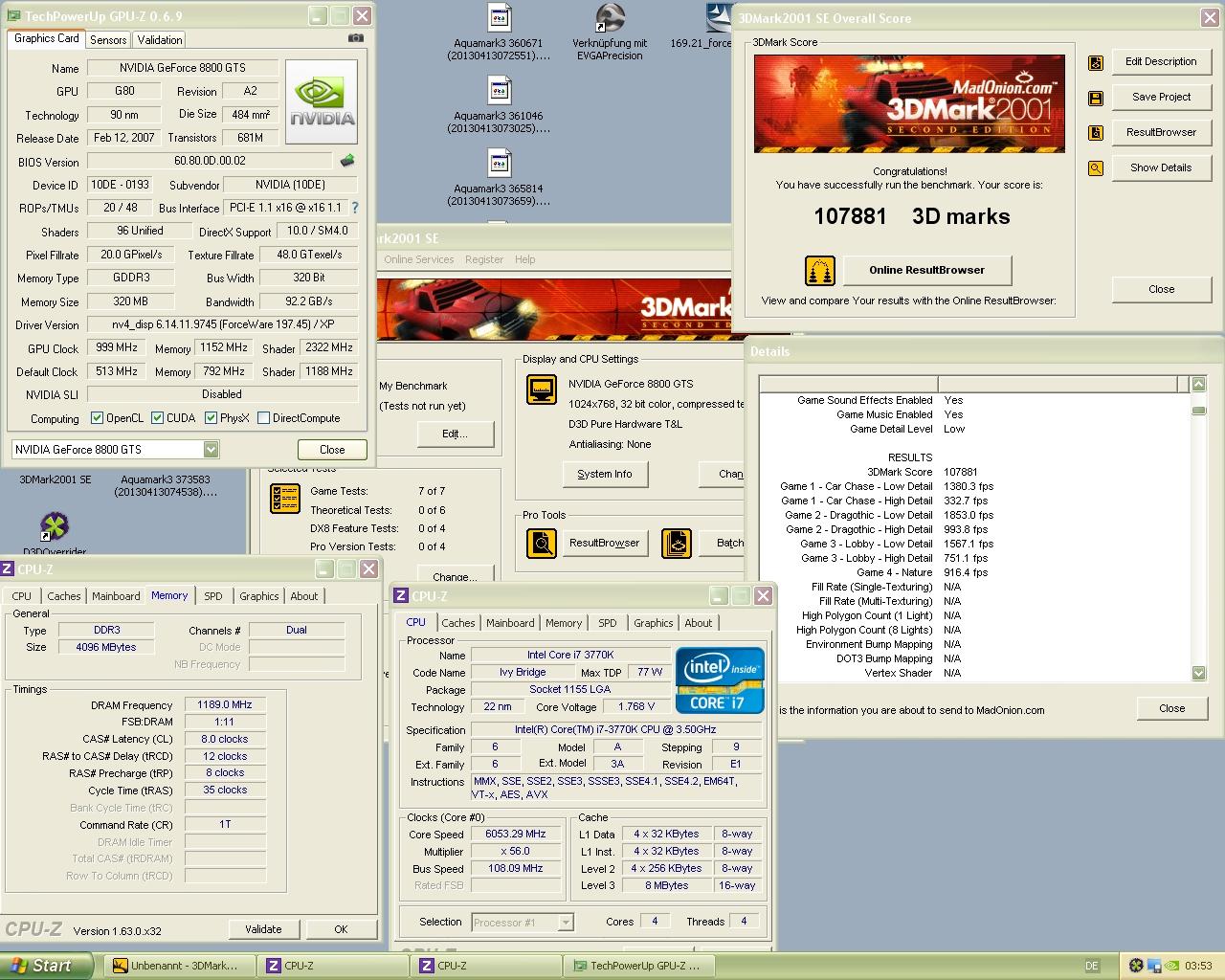Click the GPU-Z screenshot camera icon
This screenshot has height=980, width=1225.
(356, 38)
